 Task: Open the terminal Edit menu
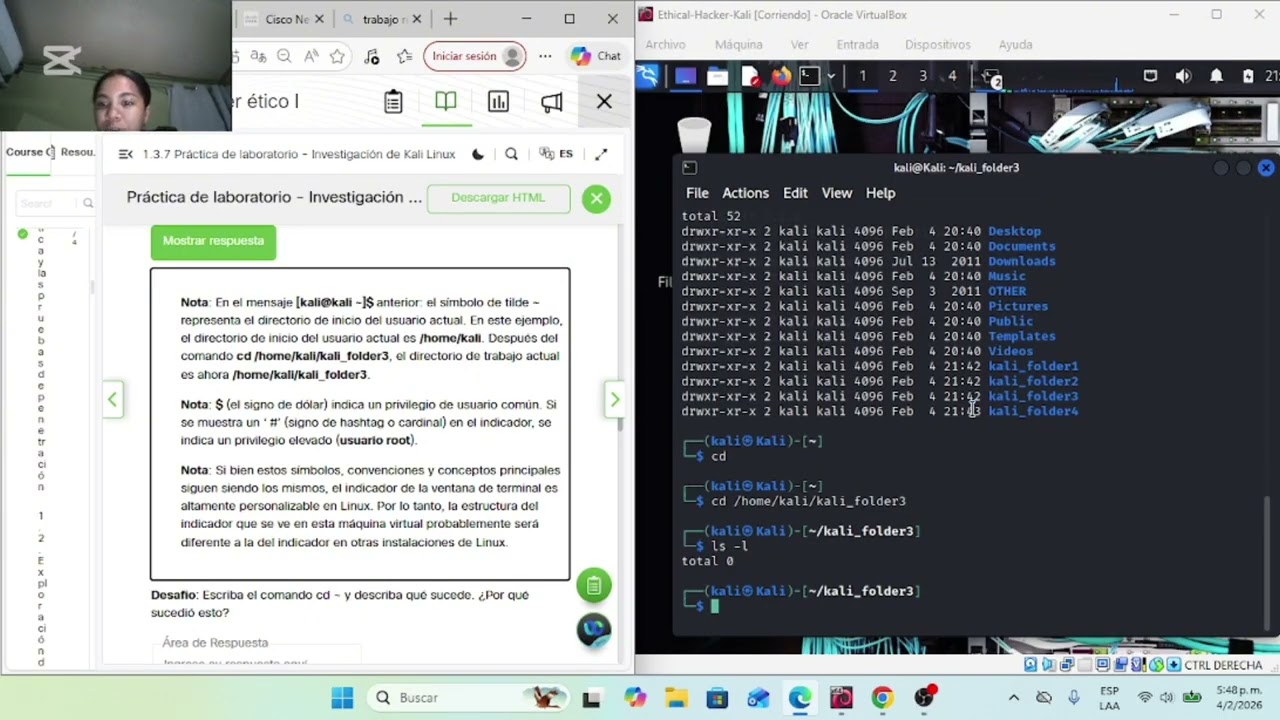tap(795, 193)
